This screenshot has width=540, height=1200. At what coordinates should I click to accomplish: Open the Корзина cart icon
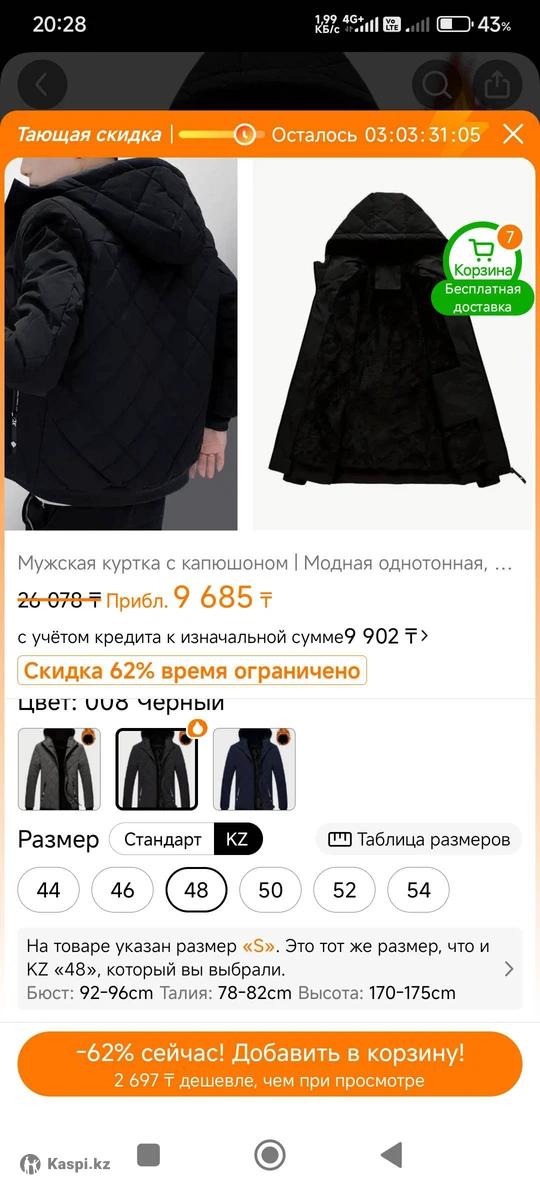(x=483, y=254)
